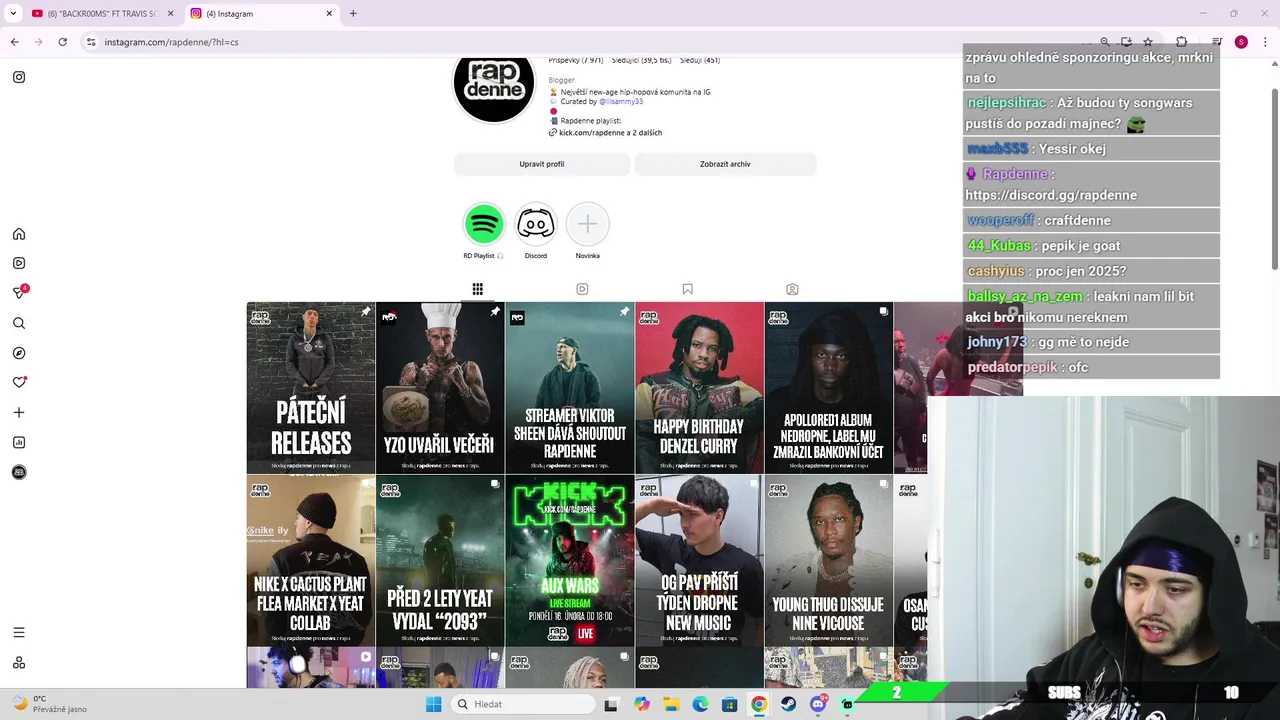The image size is (1280, 720).
Task: Open the Sleduji following count
Action: coord(700,61)
